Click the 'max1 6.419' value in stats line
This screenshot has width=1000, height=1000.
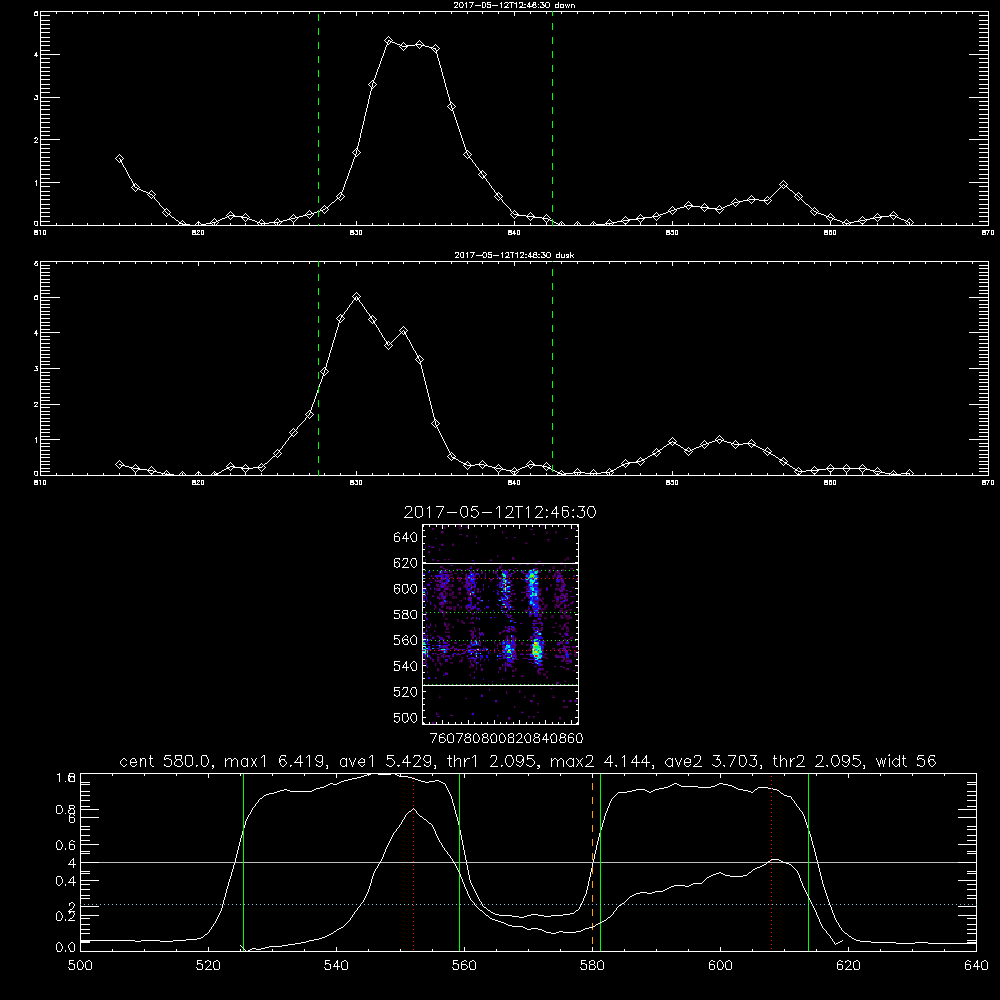[274, 761]
